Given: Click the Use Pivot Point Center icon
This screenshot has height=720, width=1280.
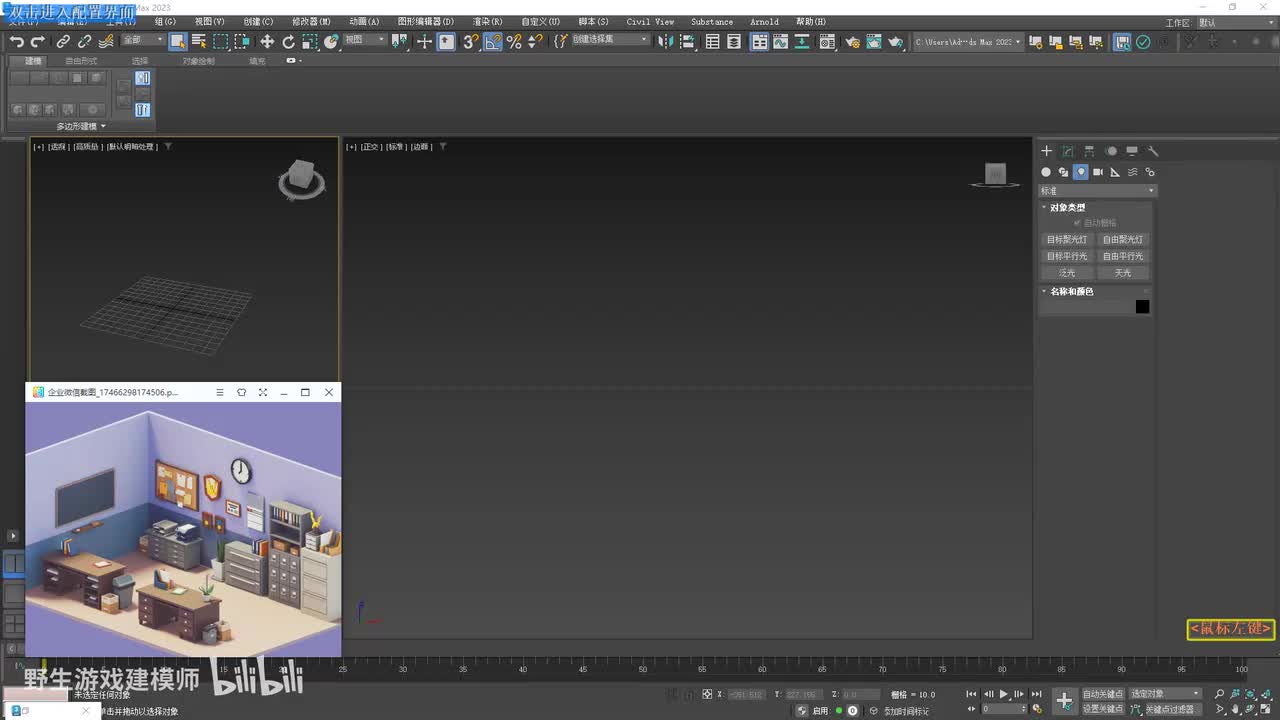Looking at the screenshot, I should pos(400,41).
